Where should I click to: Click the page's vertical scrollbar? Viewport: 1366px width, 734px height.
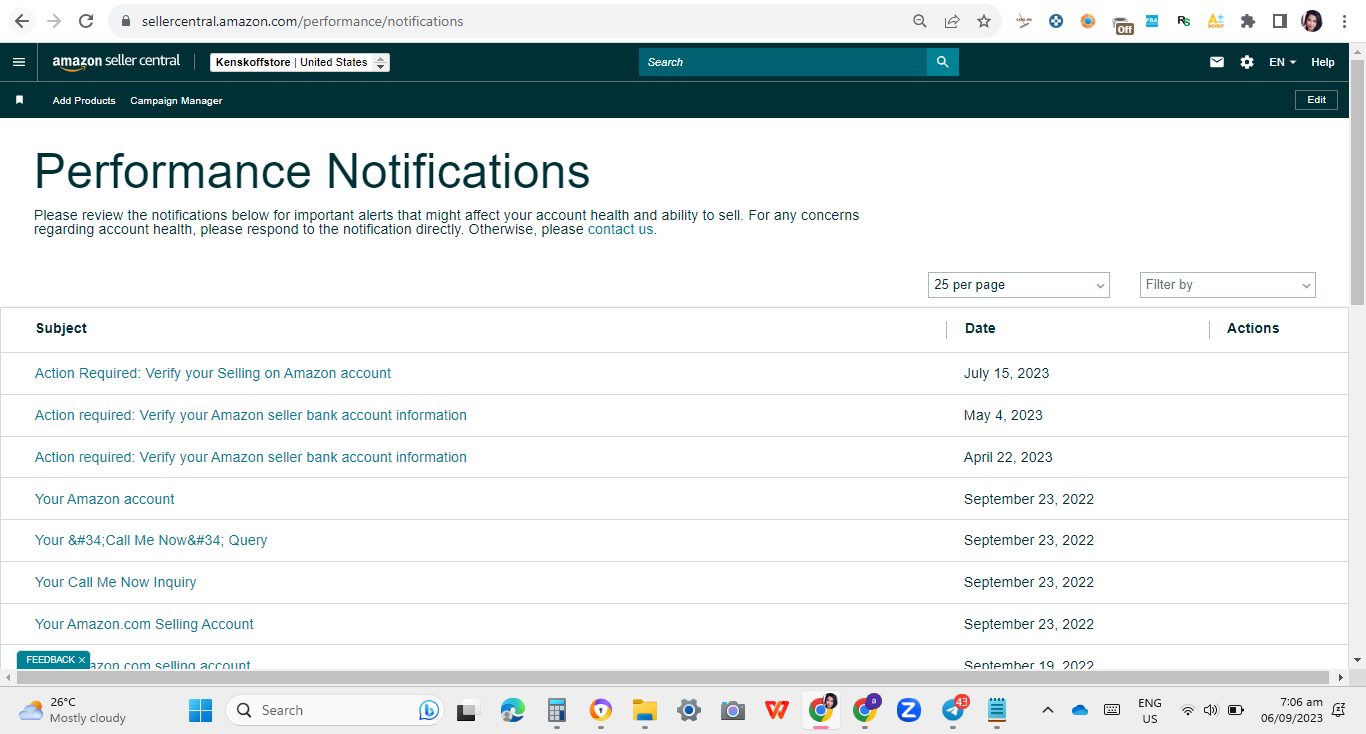click(x=1357, y=180)
